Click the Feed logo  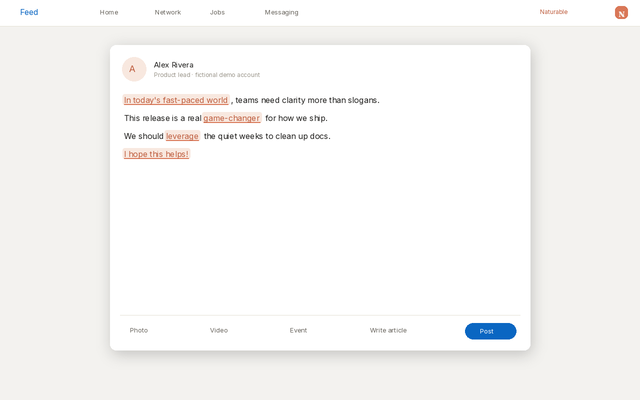click(29, 12)
